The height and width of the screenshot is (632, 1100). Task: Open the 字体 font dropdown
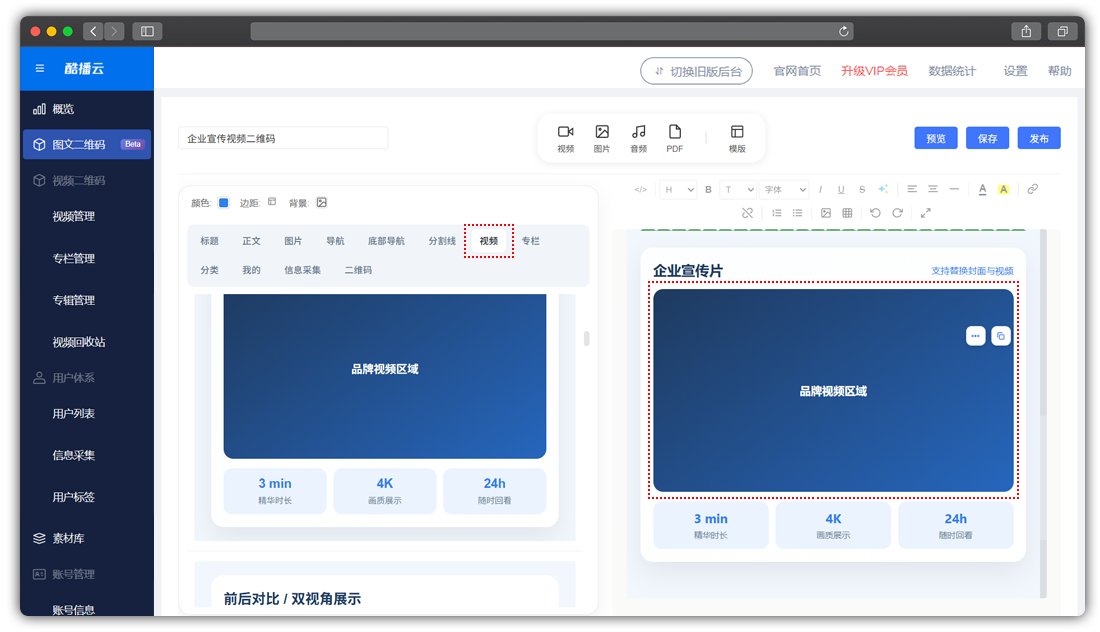pyautogui.click(x=785, y=189)
